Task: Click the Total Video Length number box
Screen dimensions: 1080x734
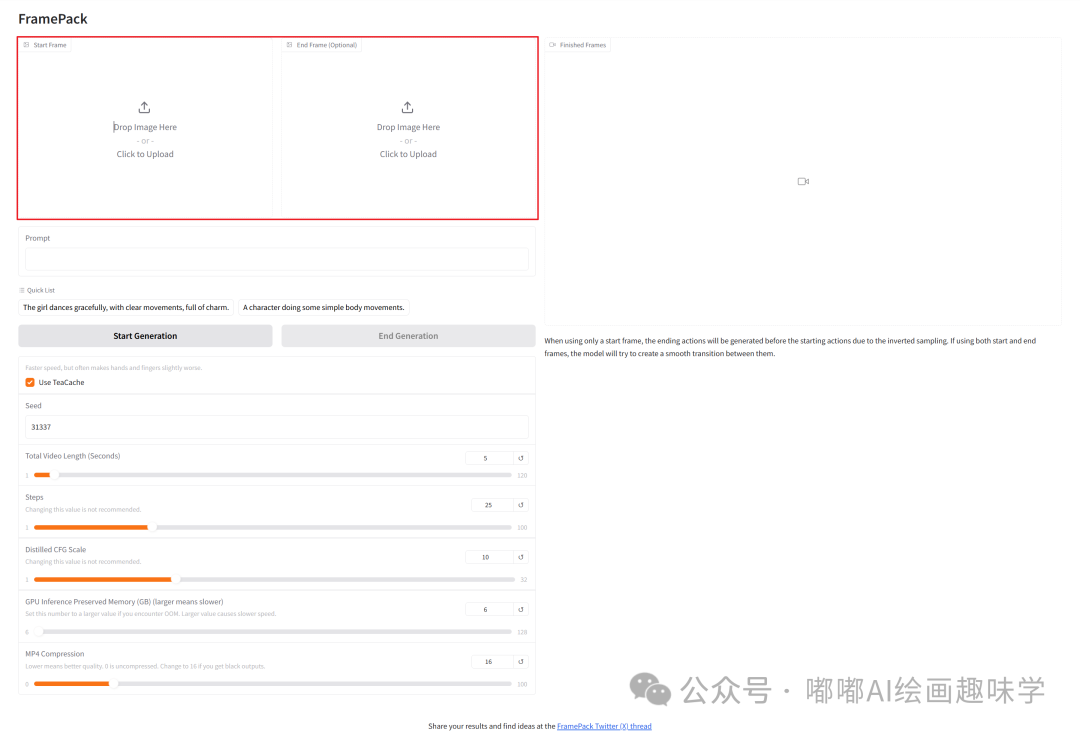Action: coord(489,458)
